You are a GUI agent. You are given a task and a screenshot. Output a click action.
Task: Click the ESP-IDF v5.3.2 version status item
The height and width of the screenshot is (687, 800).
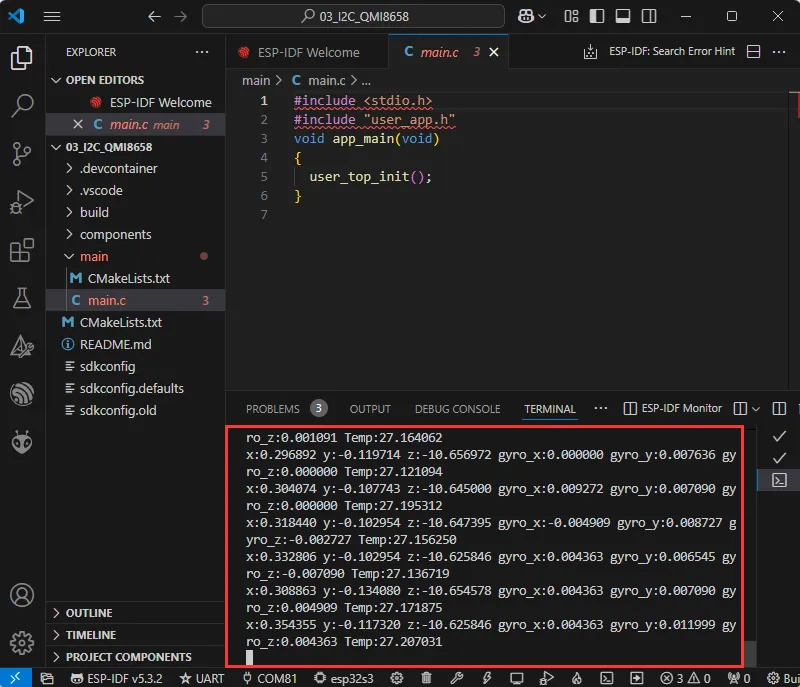pos(119,678)
